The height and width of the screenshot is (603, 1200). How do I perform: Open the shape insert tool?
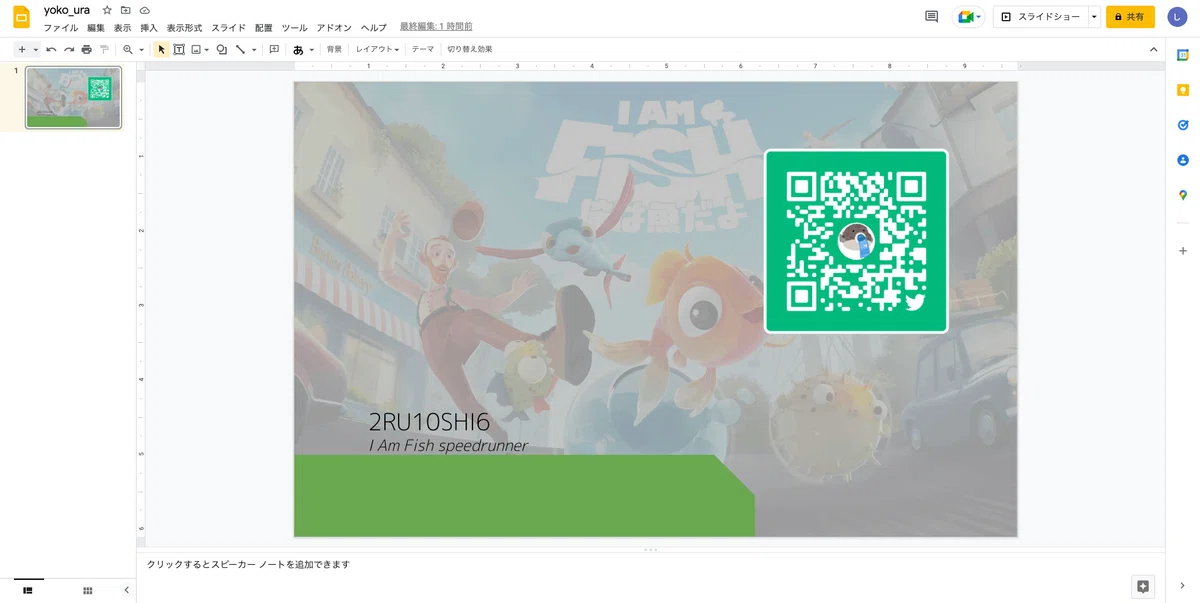click(222, 49)
